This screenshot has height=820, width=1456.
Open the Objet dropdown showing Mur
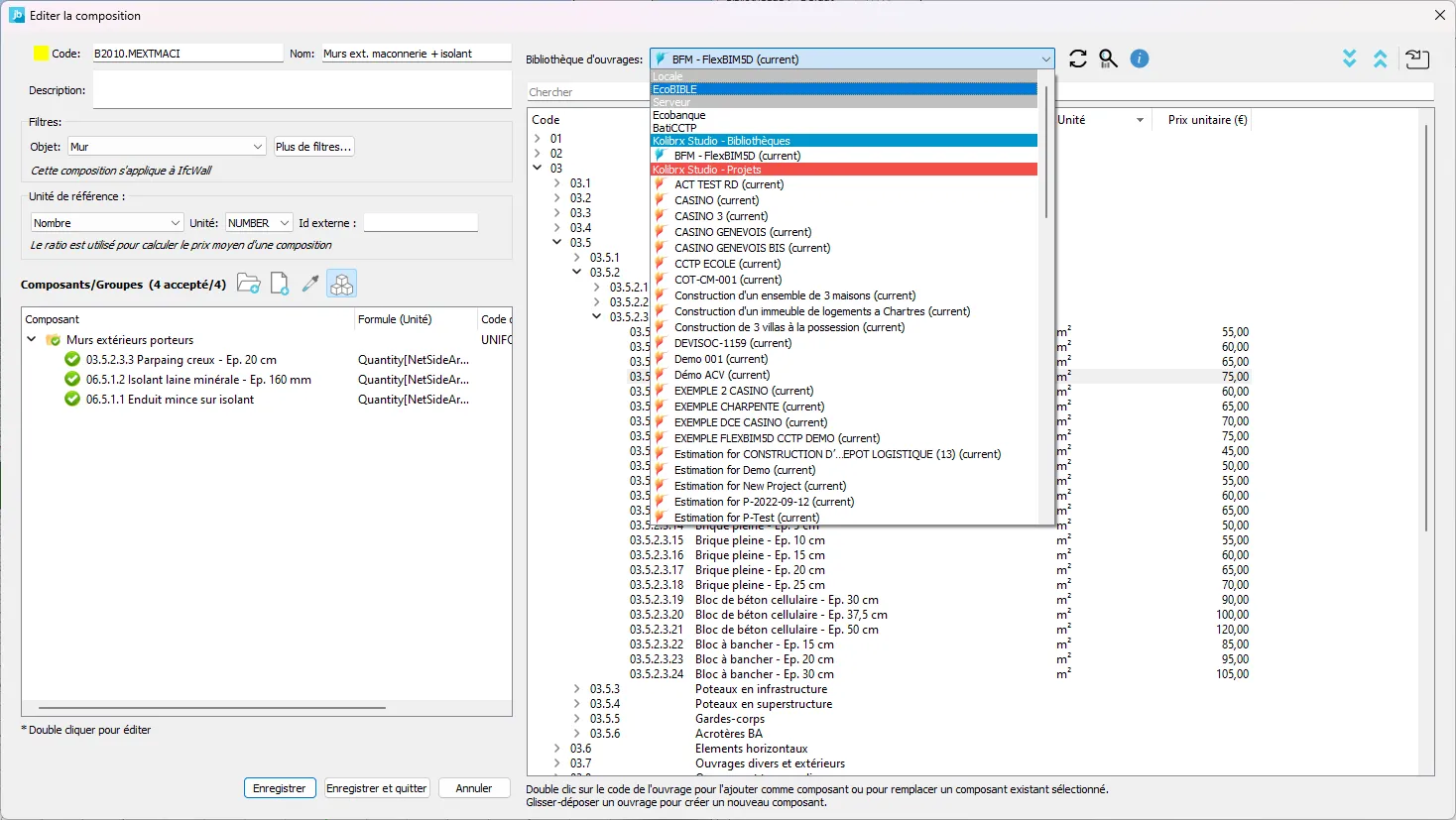coord(167,147)
